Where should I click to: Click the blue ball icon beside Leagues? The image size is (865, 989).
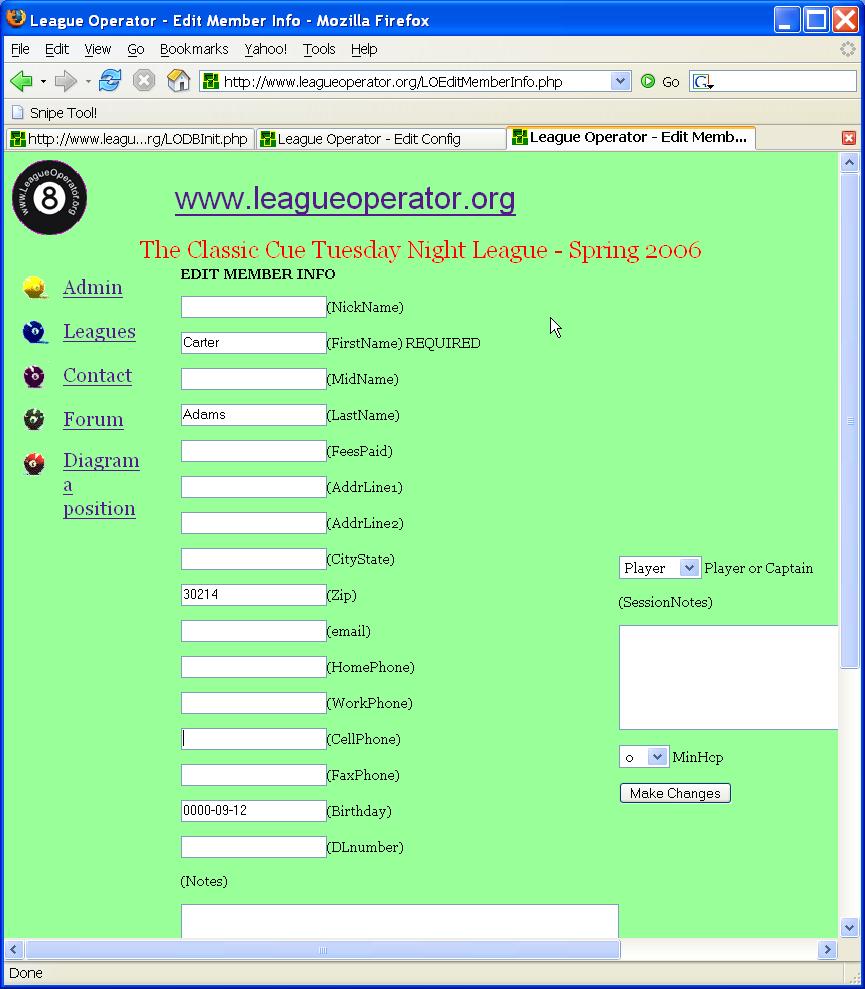[x=35, y=332]
